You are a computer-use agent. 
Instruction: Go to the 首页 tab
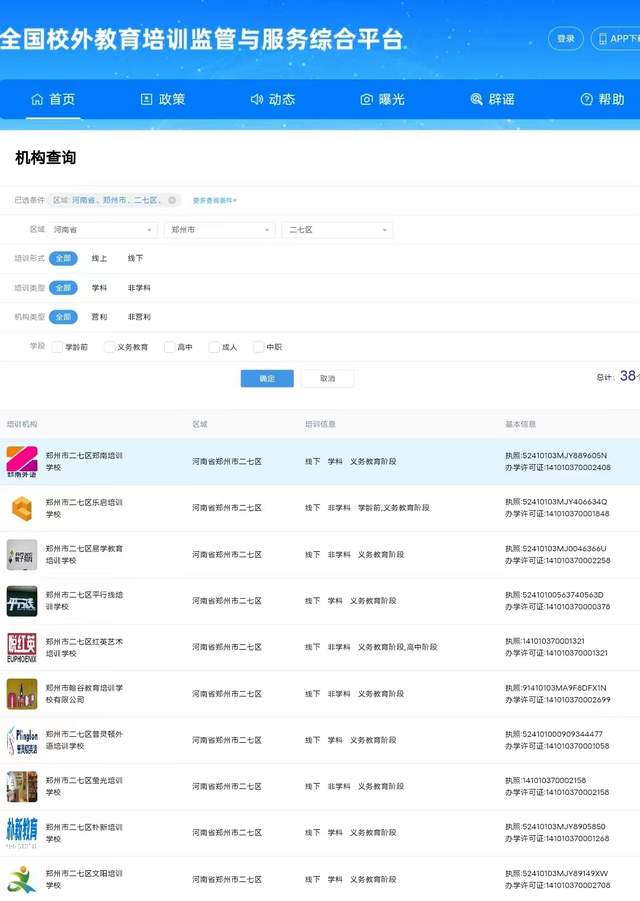pos(53,99)
